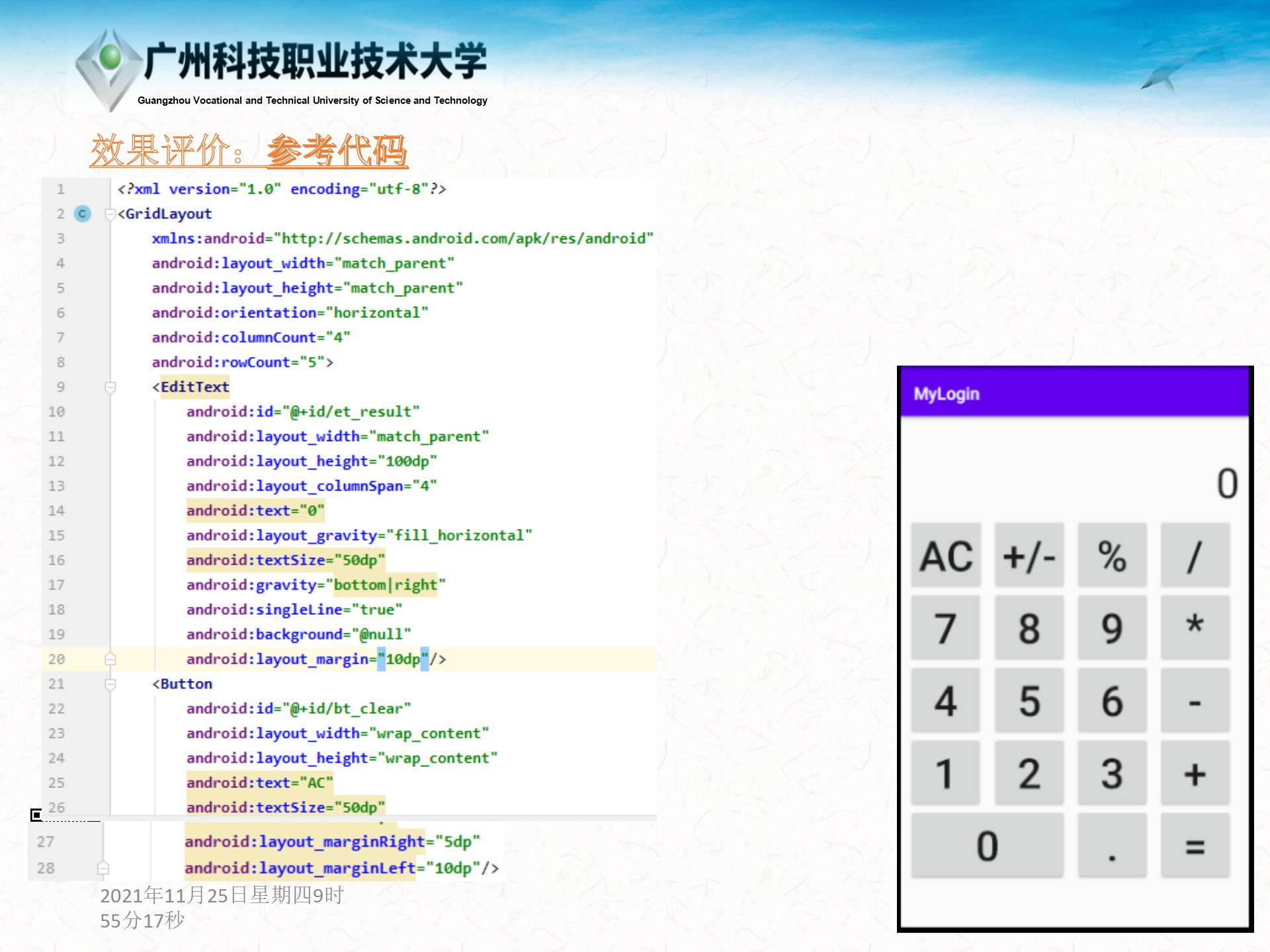Tap the percent button on calculator
1270x952 pixels.
coord(1112,555)
